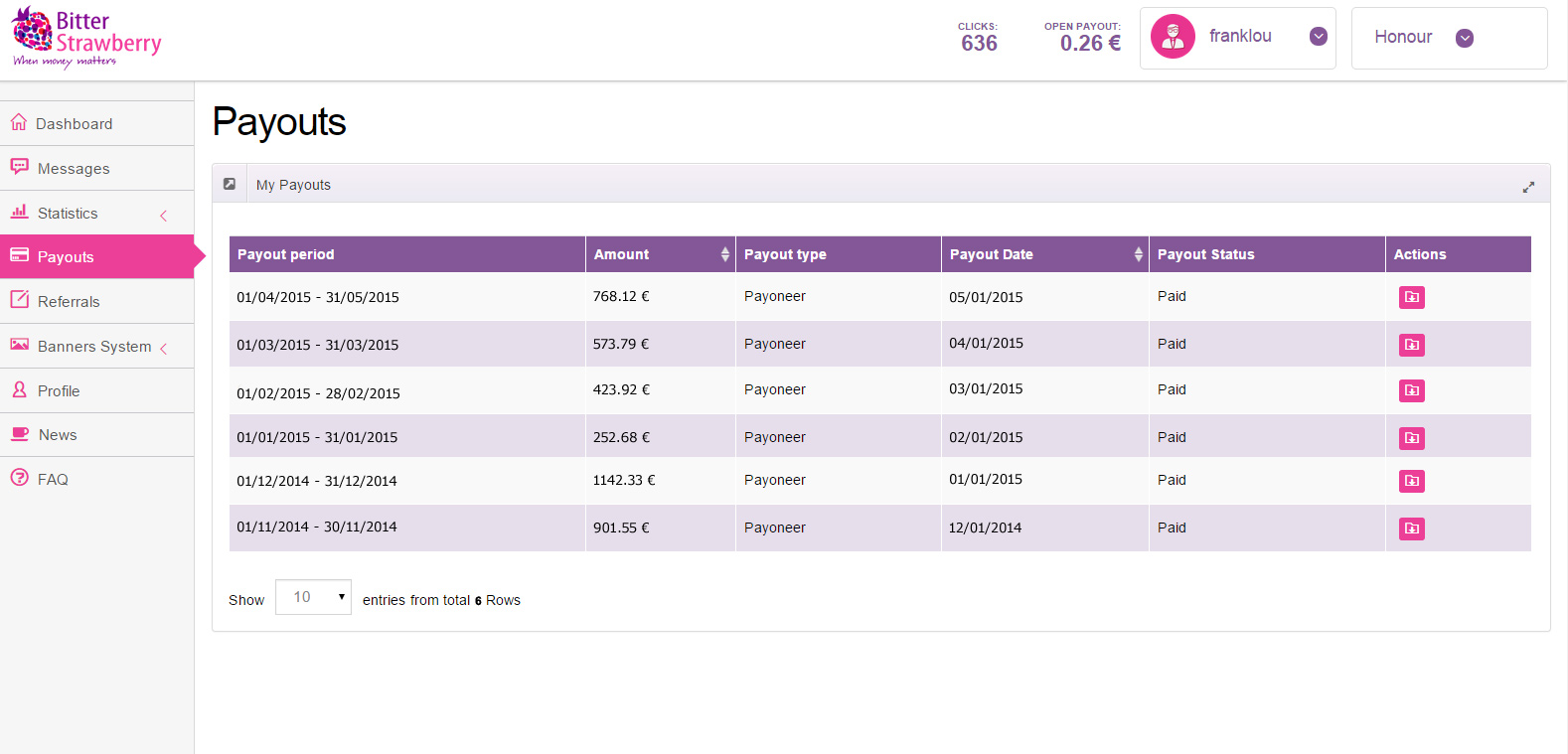Open action icon for 01/03/2015 payout

(x=1412, y=345)
